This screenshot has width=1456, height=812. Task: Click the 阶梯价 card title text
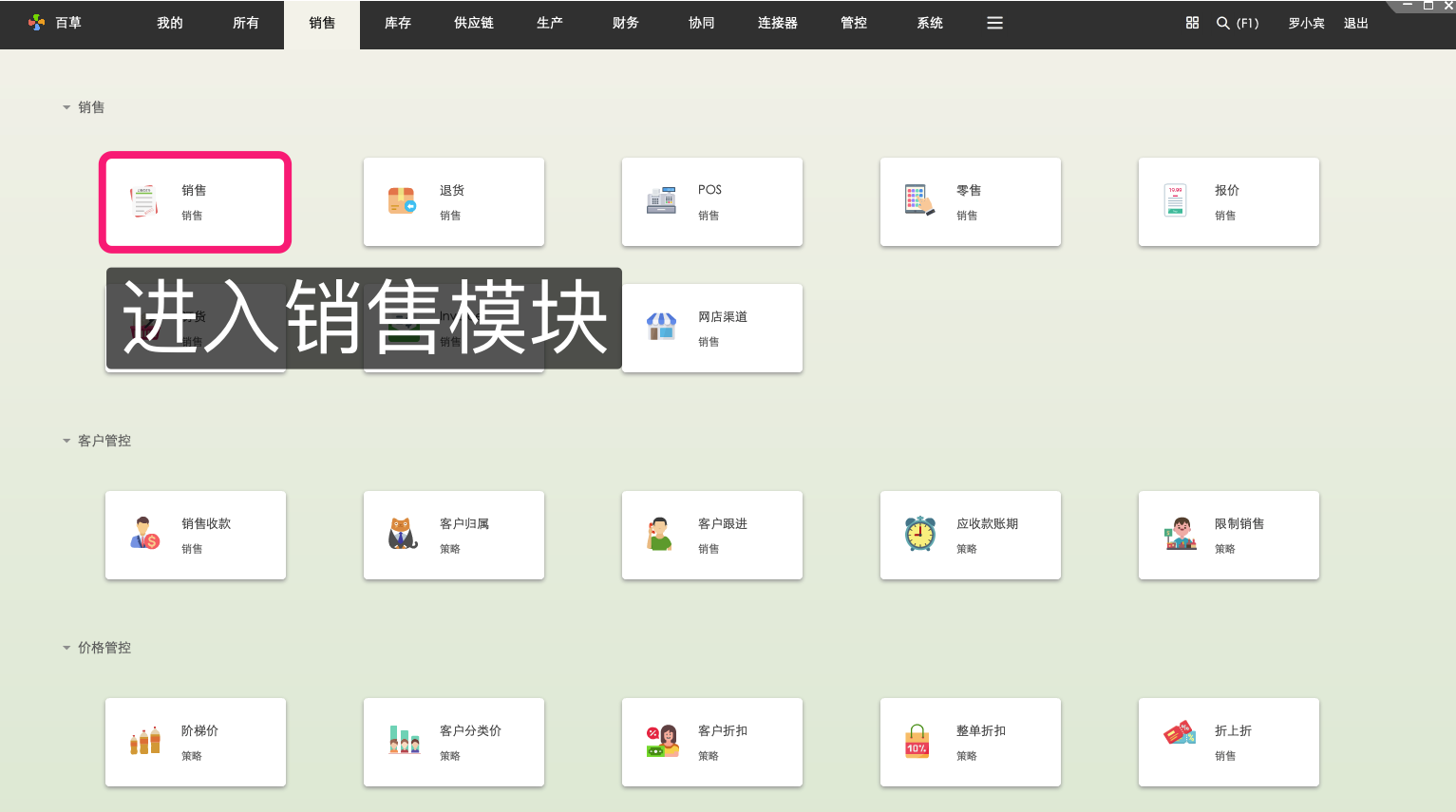pyautogui.click(x=199, y=730)
